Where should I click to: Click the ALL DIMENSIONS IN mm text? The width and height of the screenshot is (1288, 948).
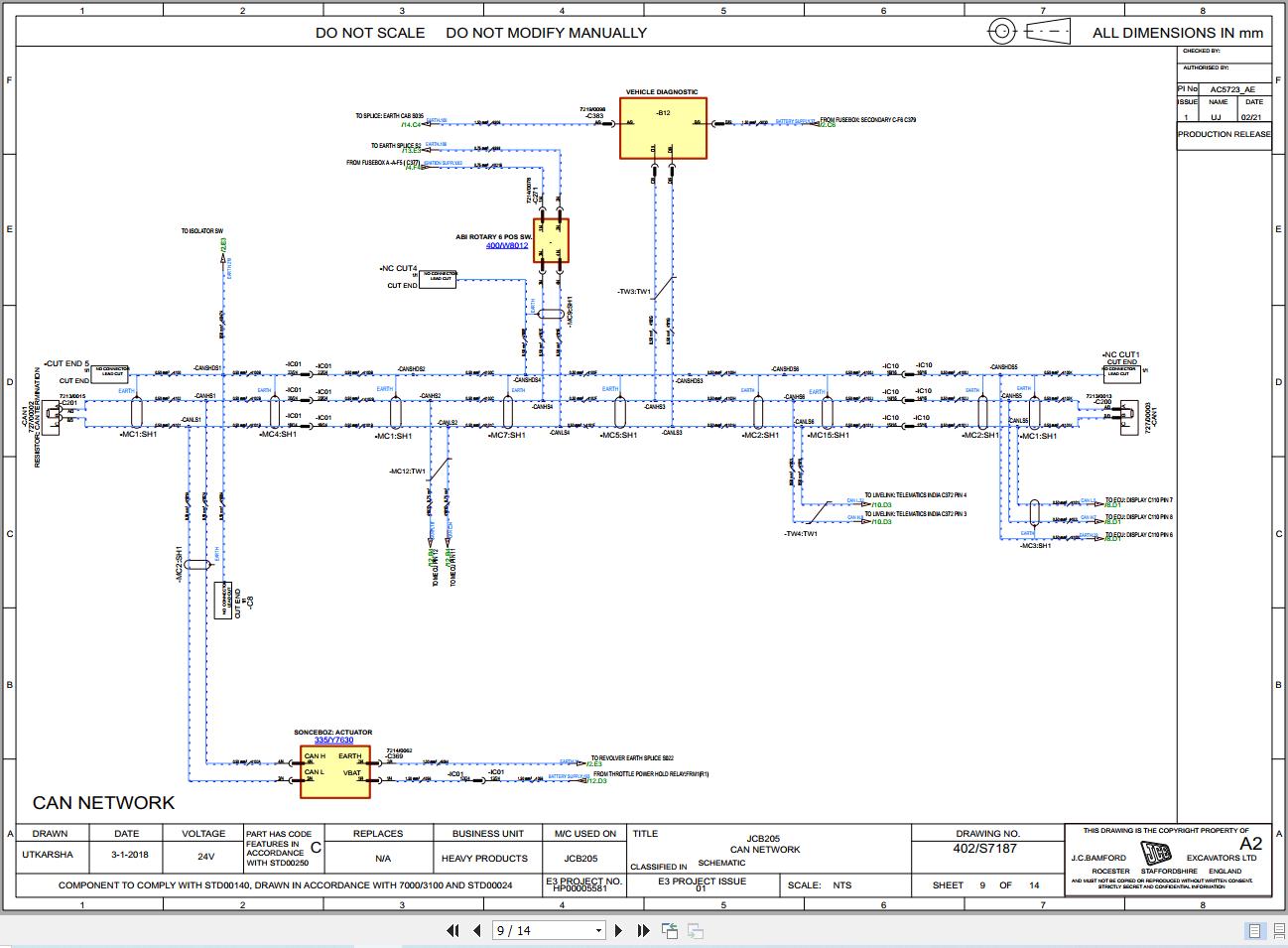click(1178, 33)
